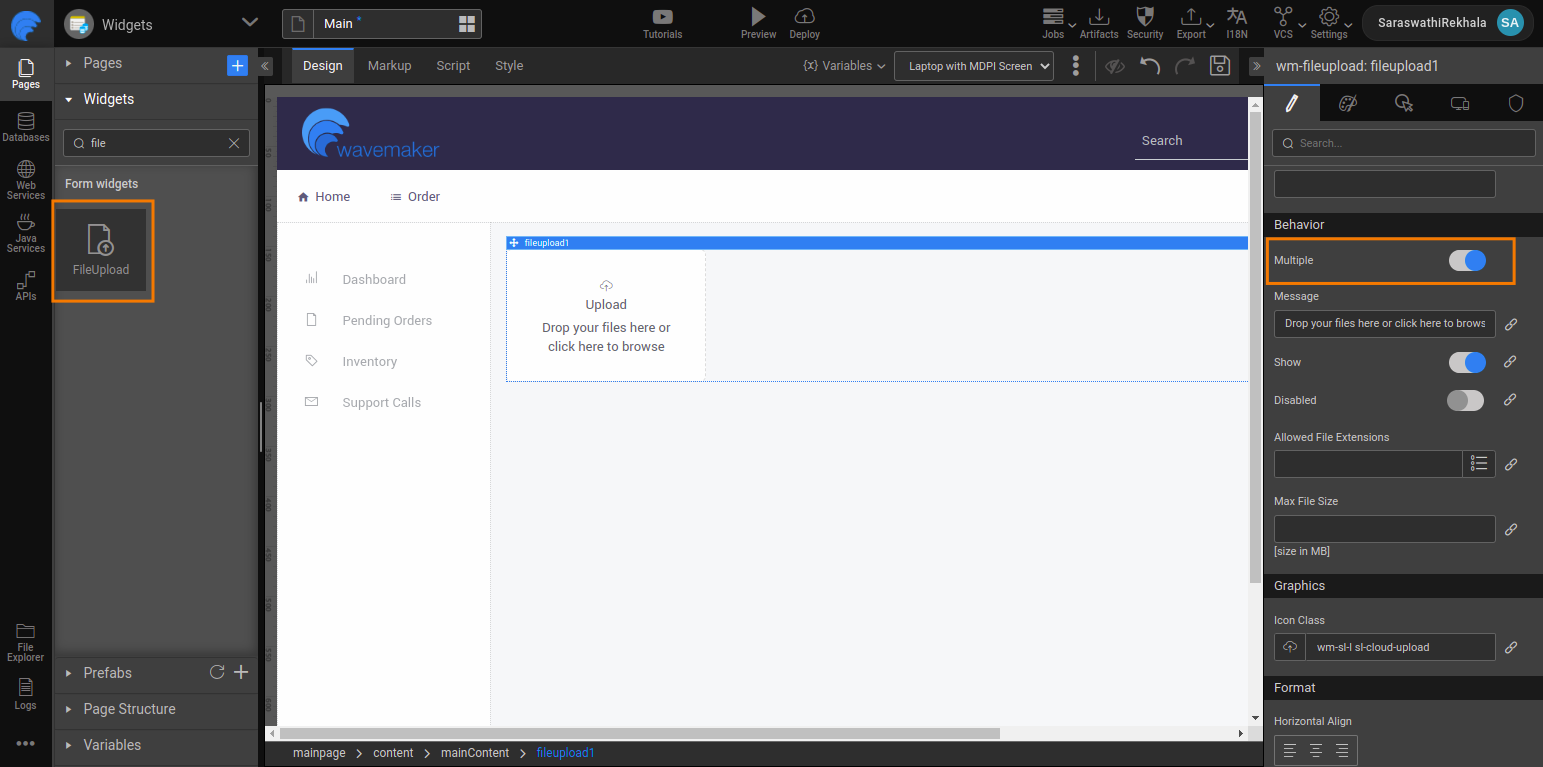Toggle the Multiple switch off

tap(1467, 260)
